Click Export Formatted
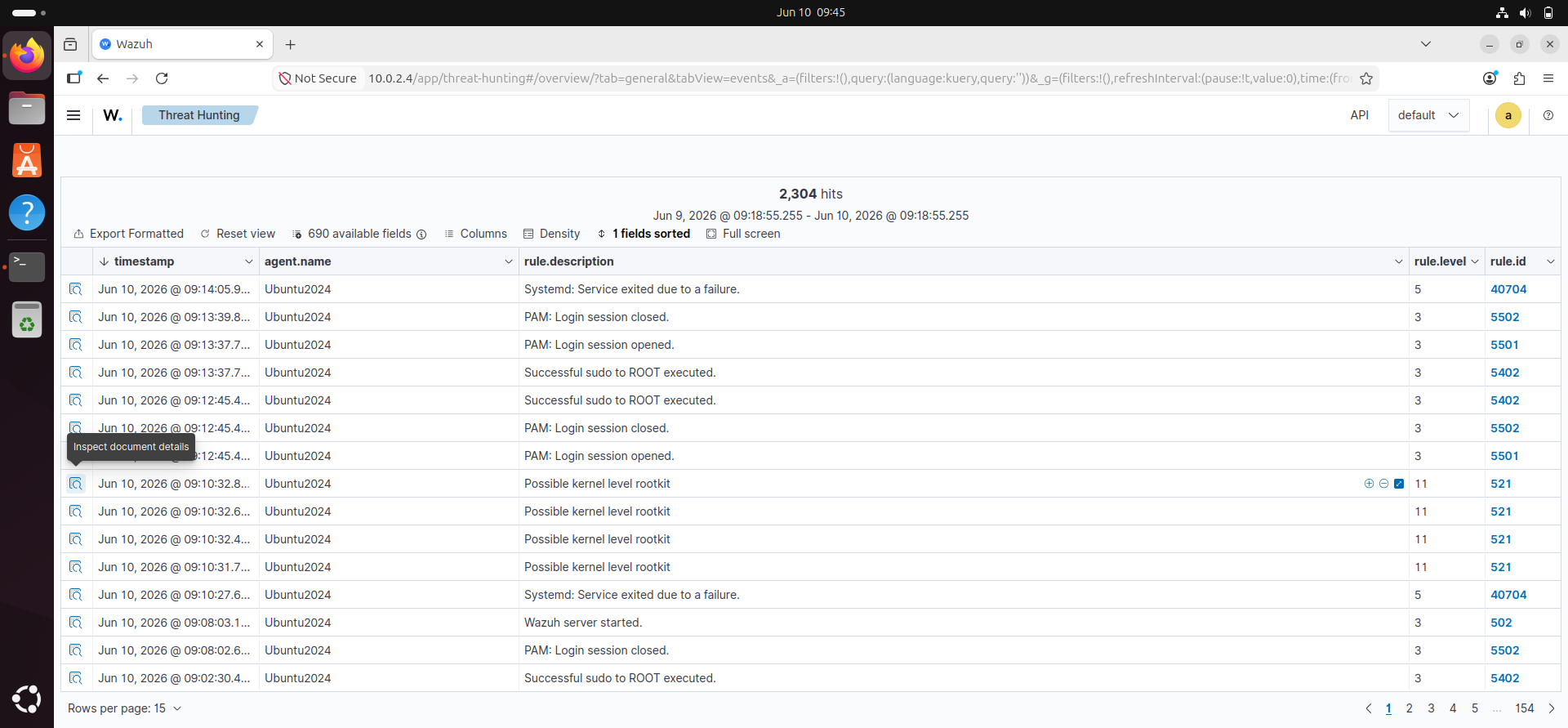Screen dimensions: 1568x728 point(128,234)
